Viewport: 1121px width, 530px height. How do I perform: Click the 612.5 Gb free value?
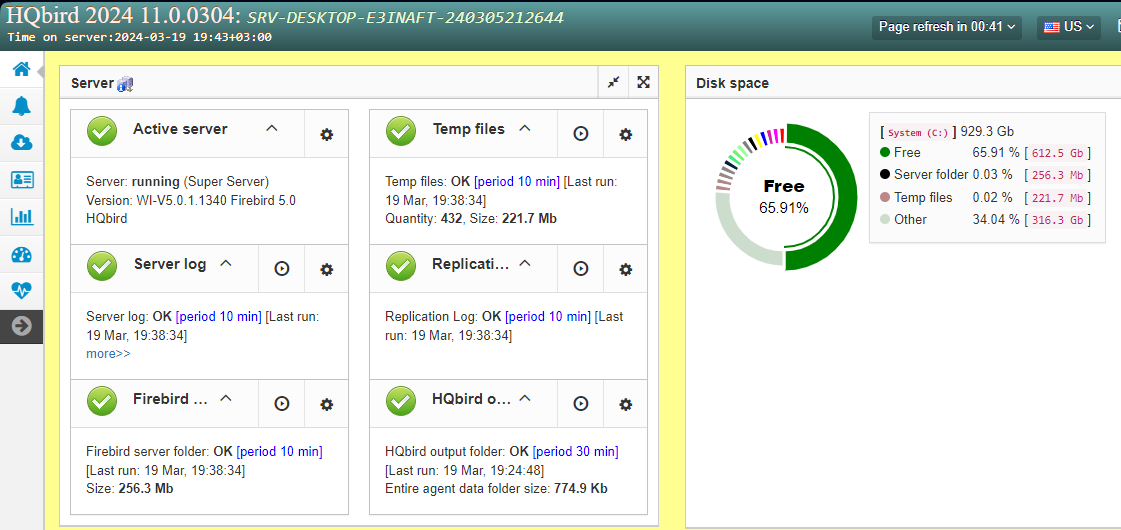pyautogui.click(x=1057, y=152)
